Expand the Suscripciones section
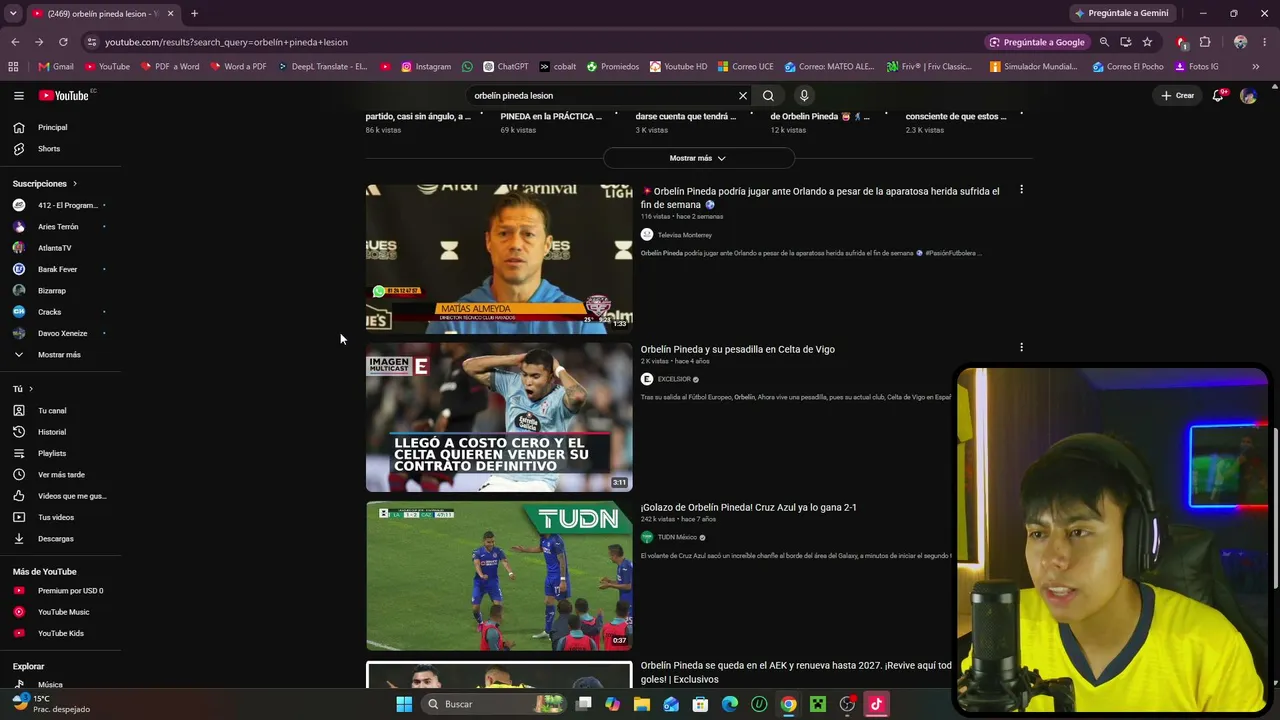The width and height of the screenshot is (1280, 720). pyautogui.click(x=45, y=184)
